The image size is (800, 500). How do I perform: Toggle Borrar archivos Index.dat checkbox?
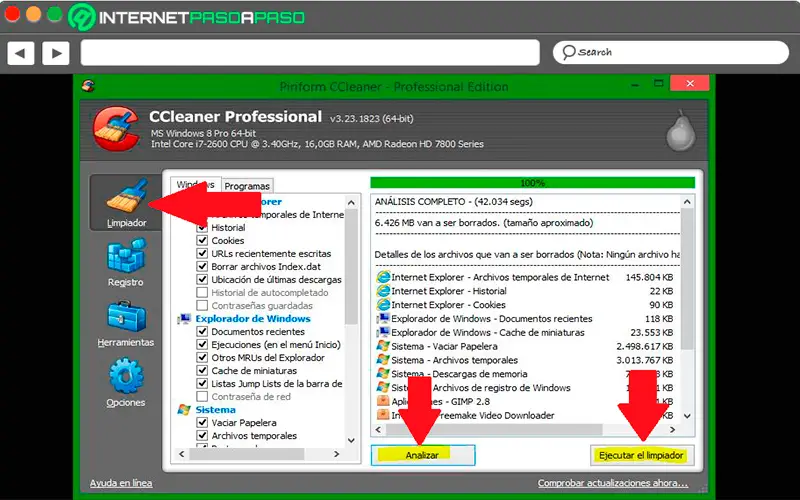click(202, 266)
